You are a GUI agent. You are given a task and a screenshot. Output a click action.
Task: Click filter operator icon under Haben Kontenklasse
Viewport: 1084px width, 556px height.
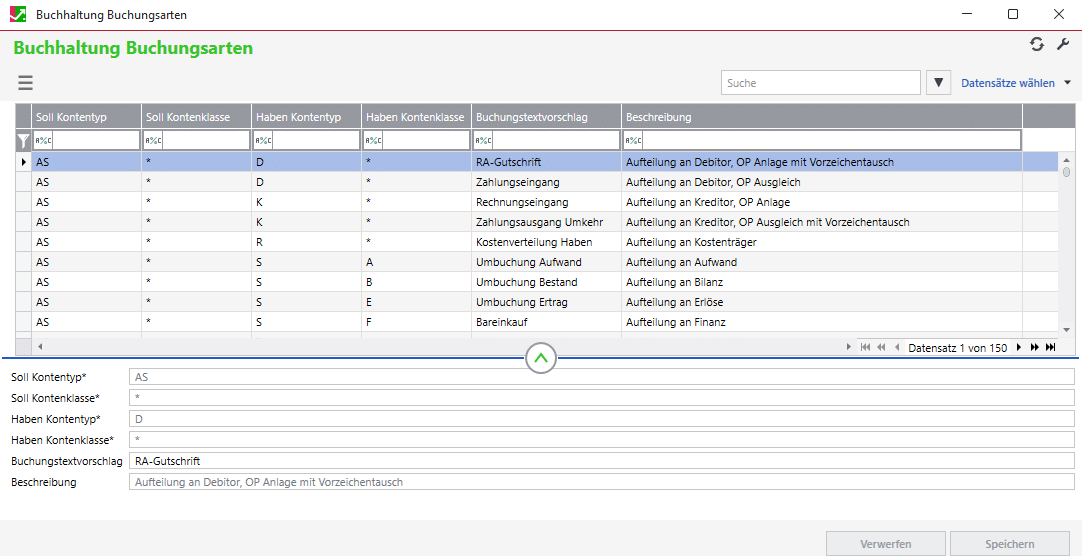373,141
